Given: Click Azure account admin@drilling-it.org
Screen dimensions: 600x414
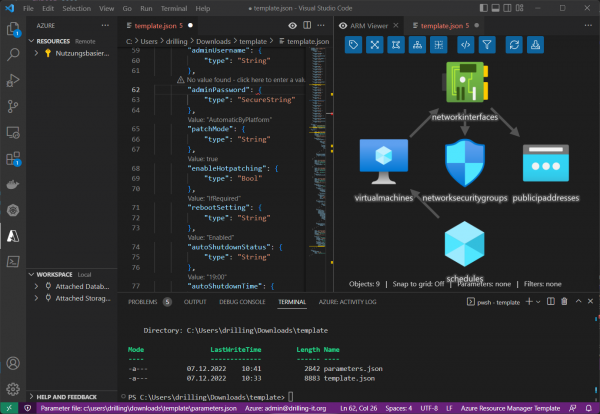Looking at the screenshot, I should (x=285, y=408).
